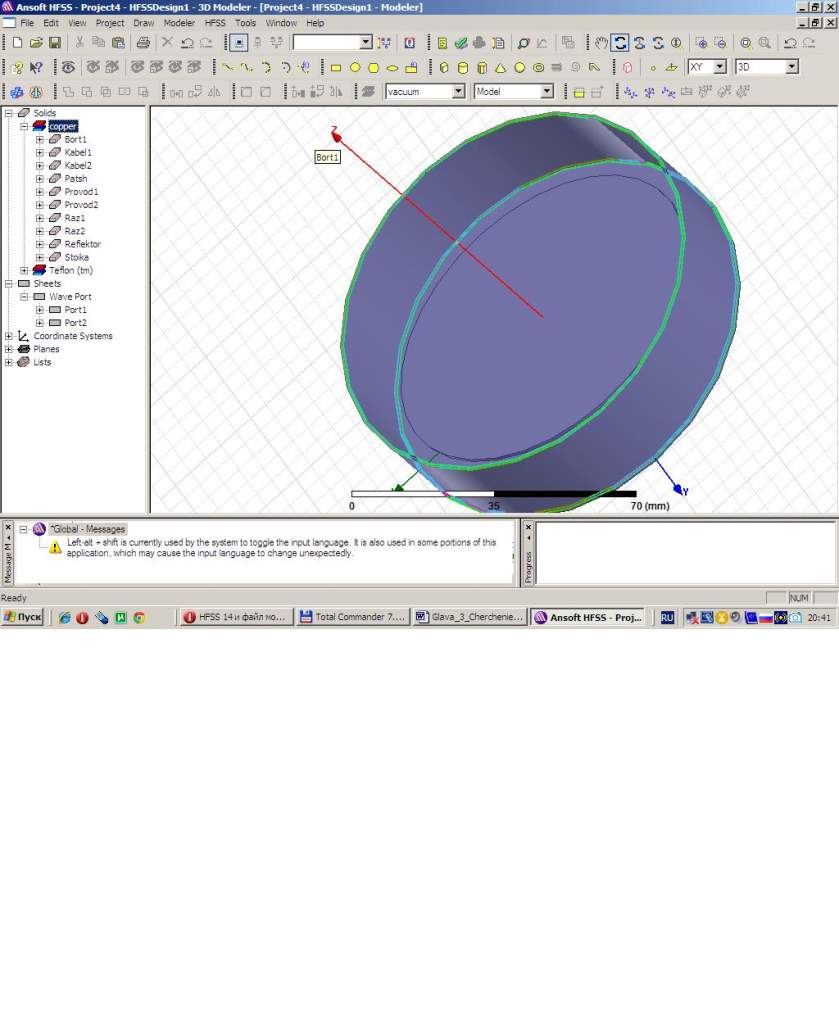This screenshot has width=839, height=1024.
Task: Create a new project with the New icon
Action: tap(18, 43)
